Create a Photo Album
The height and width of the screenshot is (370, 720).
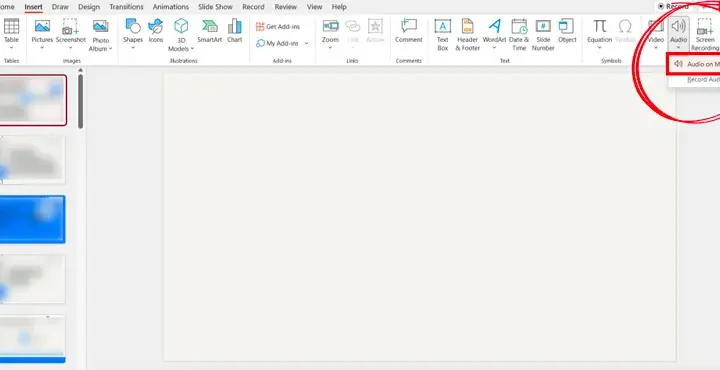point(101,35)
